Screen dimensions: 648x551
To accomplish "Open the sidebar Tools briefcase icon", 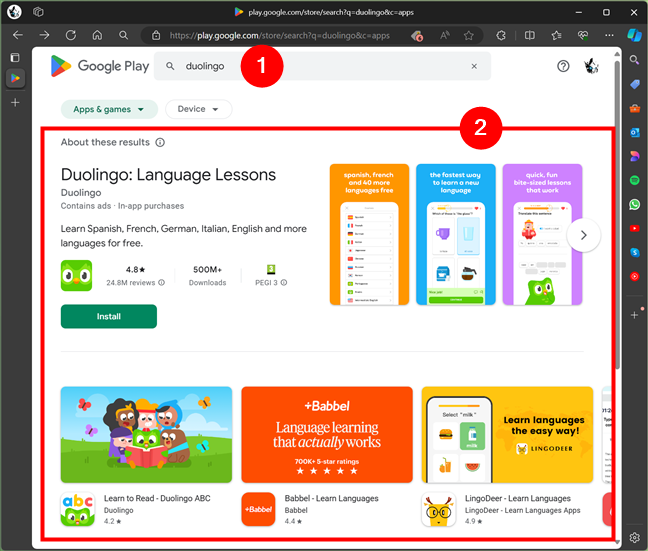I will (x=634, y=108).
